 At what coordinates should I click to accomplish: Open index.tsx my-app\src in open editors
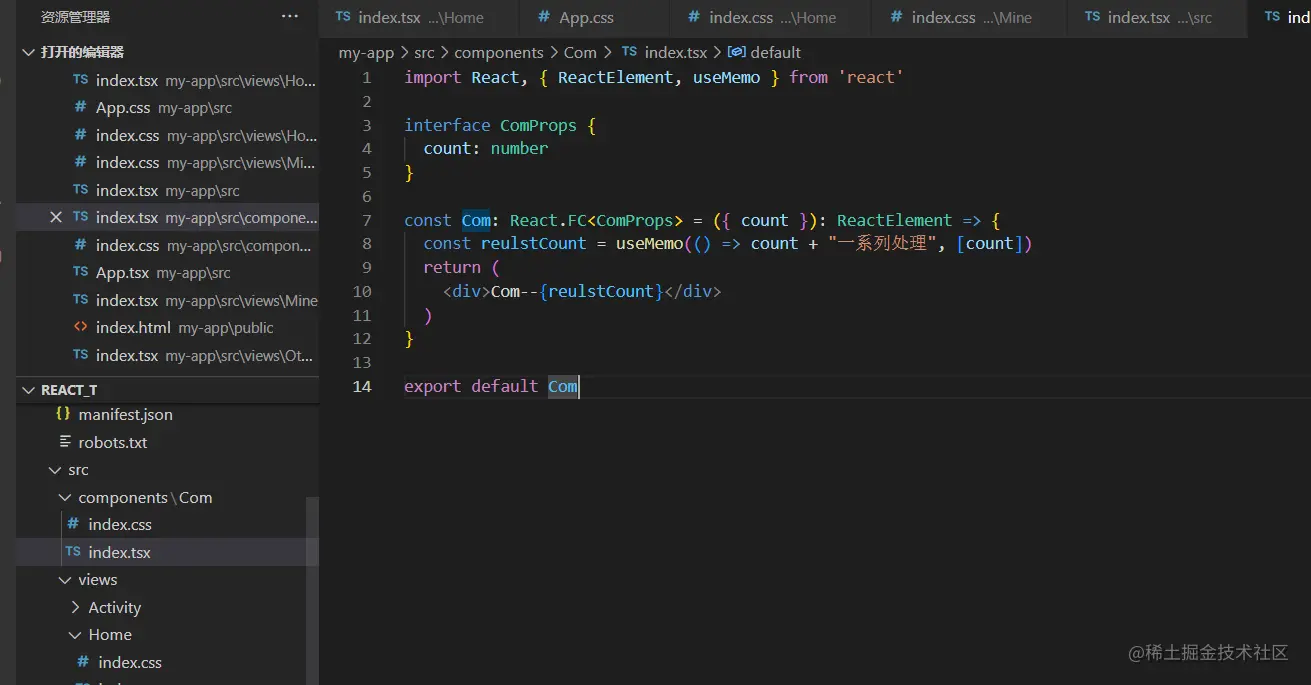click(x=168, y=190)
